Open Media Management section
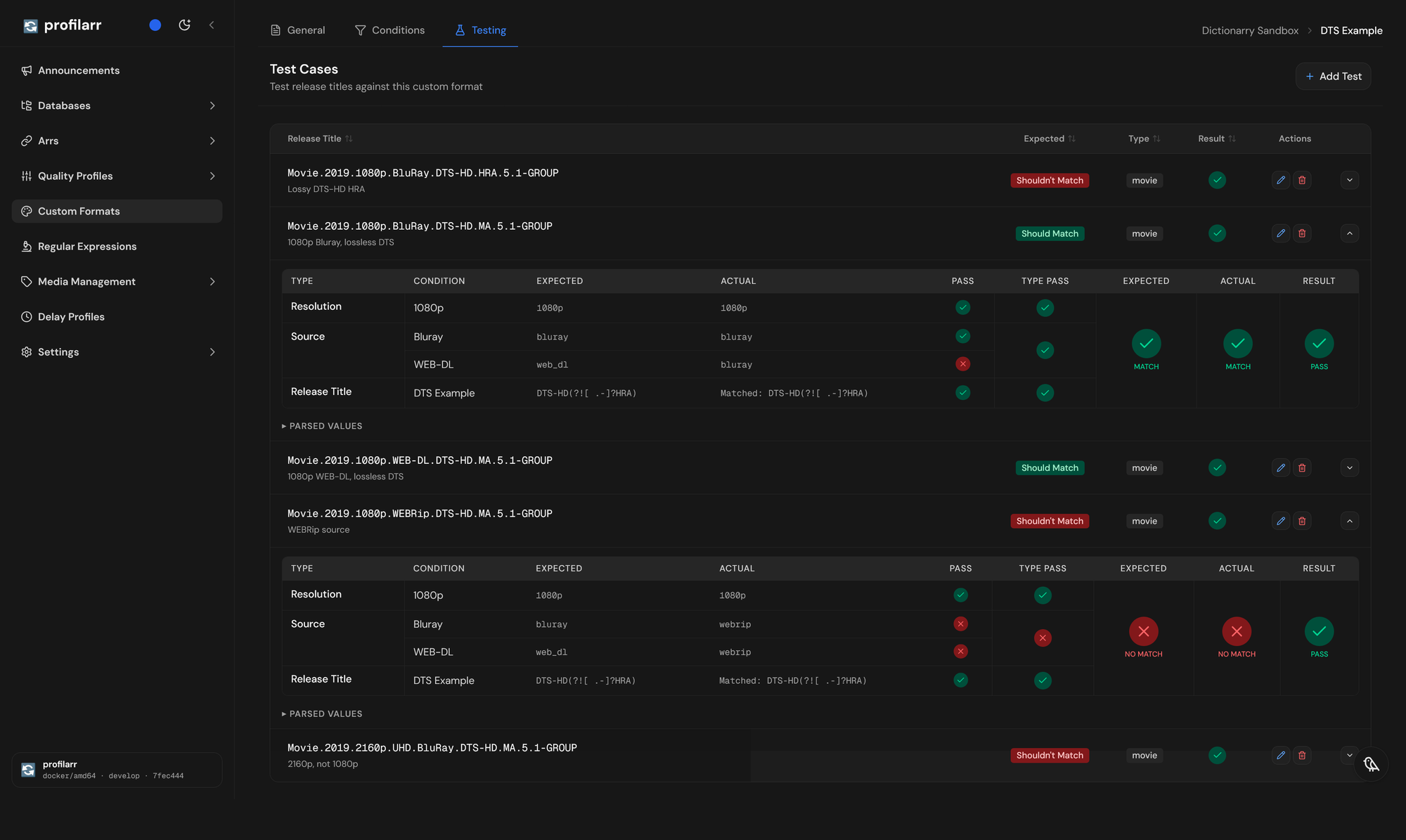1406x840 pixels. pyautogui.click(x=117, y=282)
